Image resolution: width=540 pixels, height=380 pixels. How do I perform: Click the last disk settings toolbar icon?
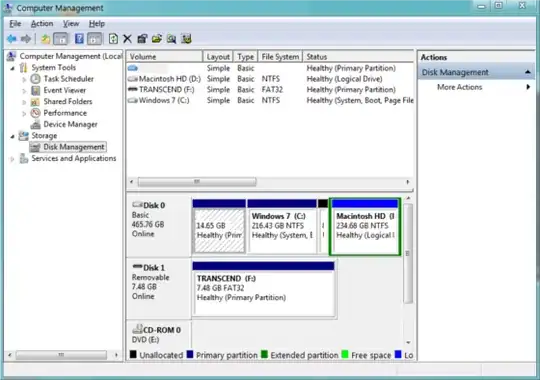tap(186, 39)
